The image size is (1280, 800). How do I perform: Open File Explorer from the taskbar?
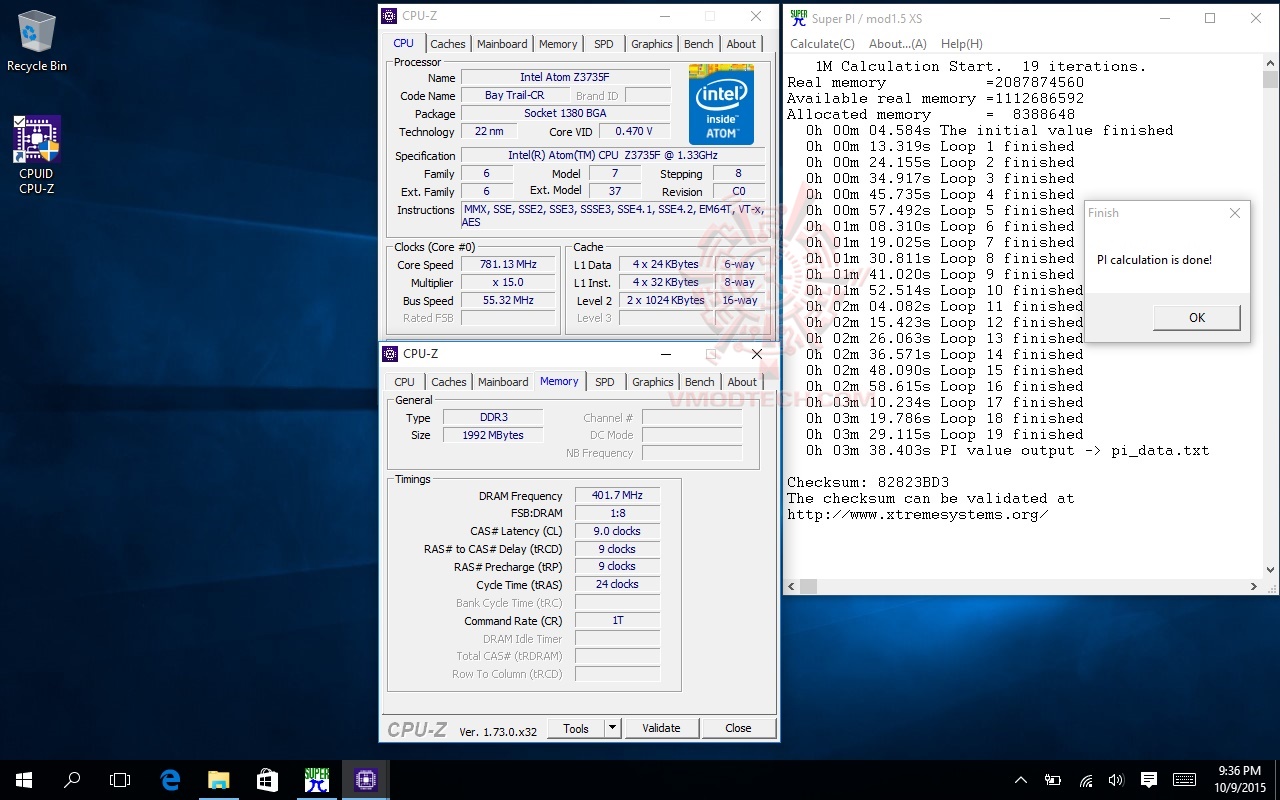(x=219, y=780)
